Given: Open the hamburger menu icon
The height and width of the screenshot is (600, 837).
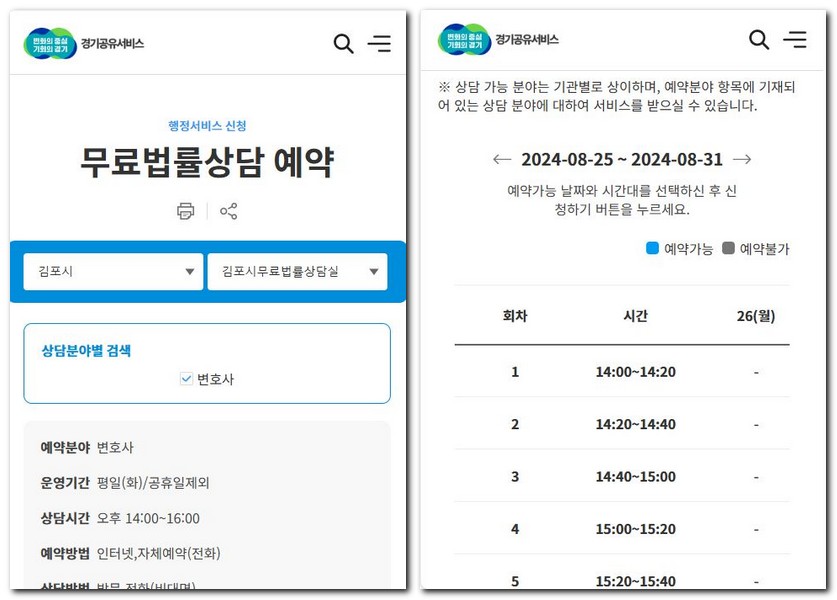Looking at the screenshot, I should tap(379, 44).
